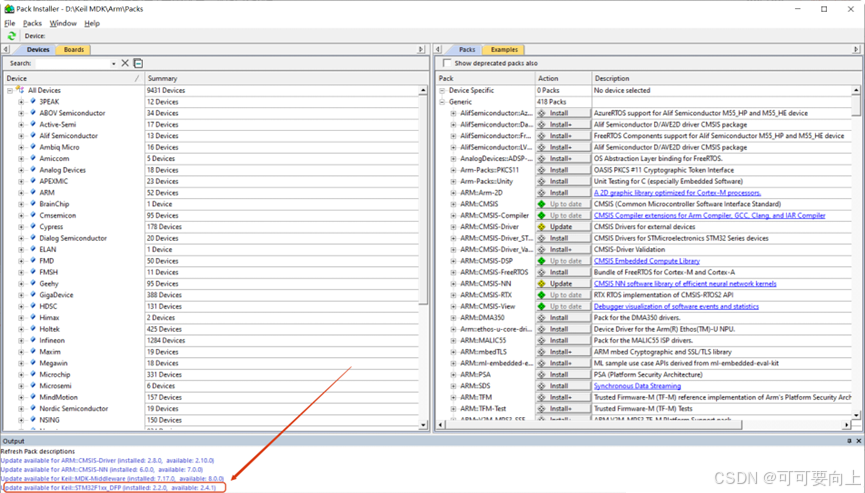Image resolution: width=865 pixels, height=493 pixels.
Task: Click the collapse-all icon next to search clear
Action: pos(138,63)
